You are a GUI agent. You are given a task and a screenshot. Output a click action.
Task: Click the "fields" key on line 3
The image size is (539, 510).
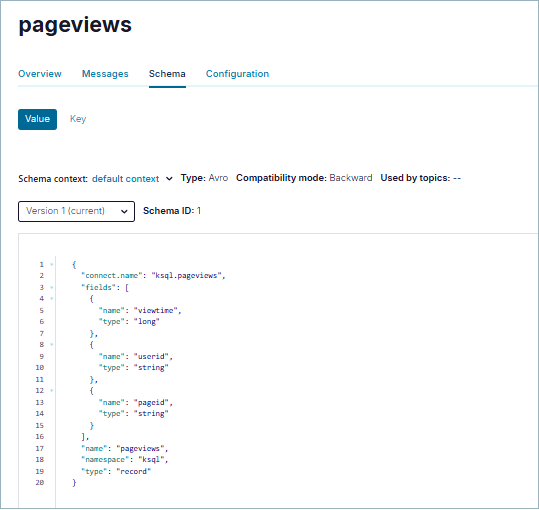click(x=99, y=288)
